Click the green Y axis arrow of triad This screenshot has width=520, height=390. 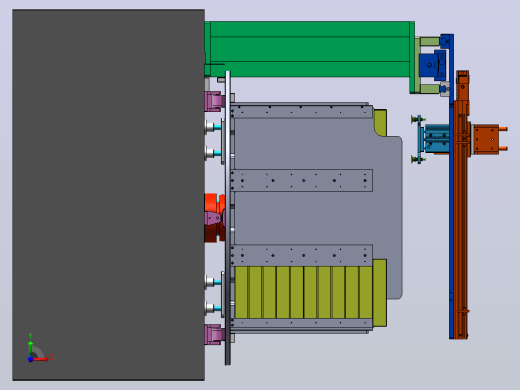coord(30,347)
